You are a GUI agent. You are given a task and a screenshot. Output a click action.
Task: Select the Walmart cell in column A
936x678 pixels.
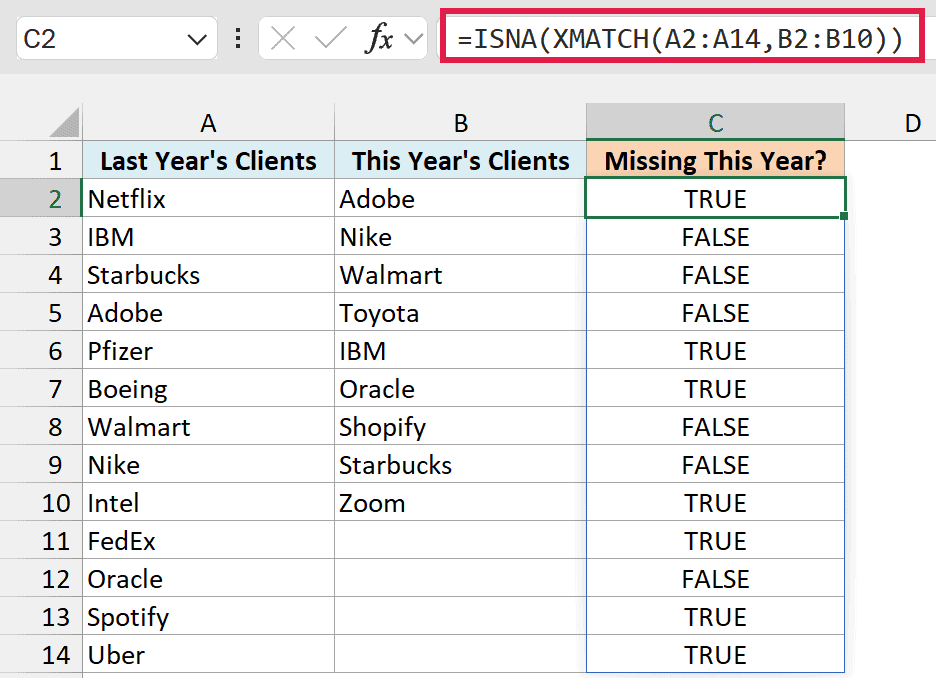pyautogui.click(x=208, y=427)
